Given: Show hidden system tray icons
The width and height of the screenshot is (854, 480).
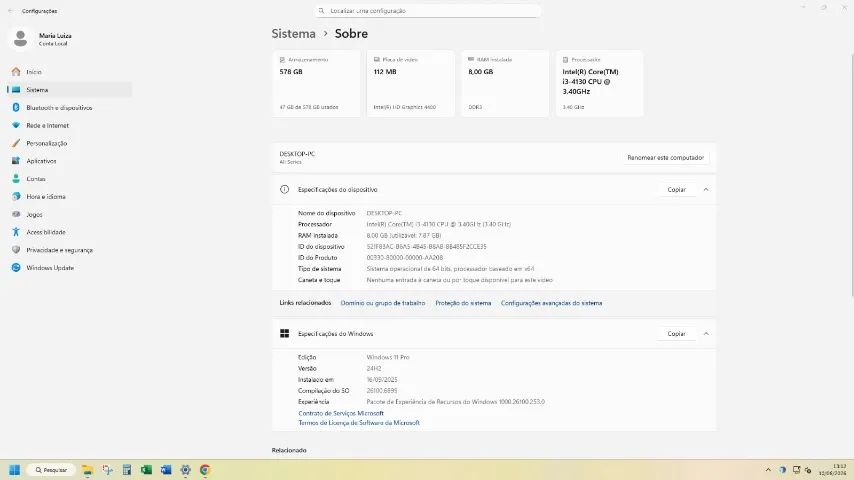Looking at the screenshot, I should click(768, 470).
